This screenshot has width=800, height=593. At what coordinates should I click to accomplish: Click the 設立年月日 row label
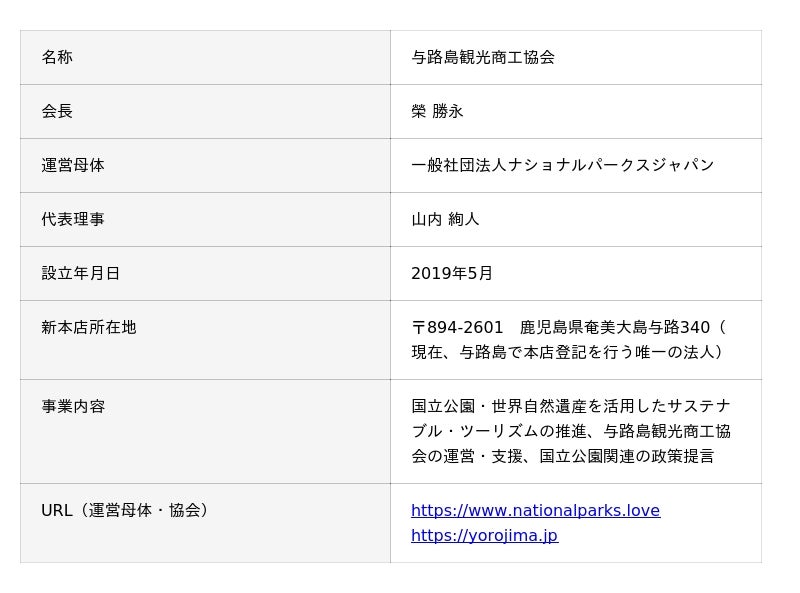tap(81, 274)
